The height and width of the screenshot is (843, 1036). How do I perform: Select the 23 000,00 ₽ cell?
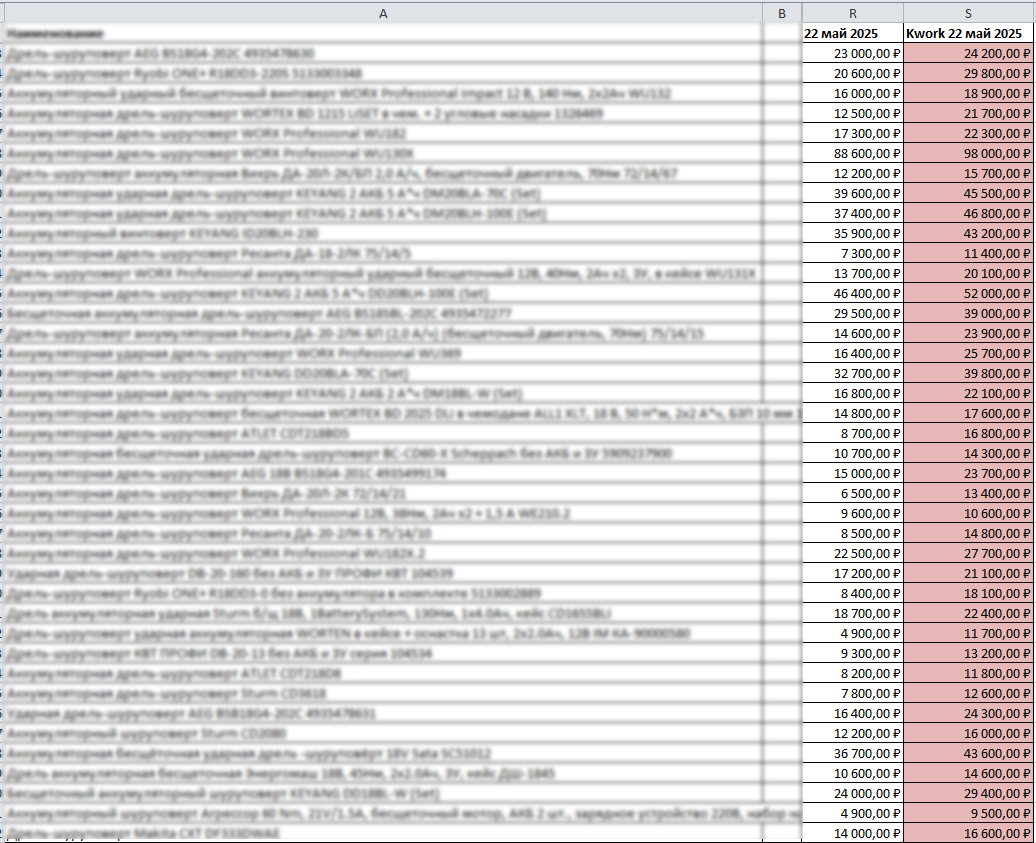(x=852, y=54)
